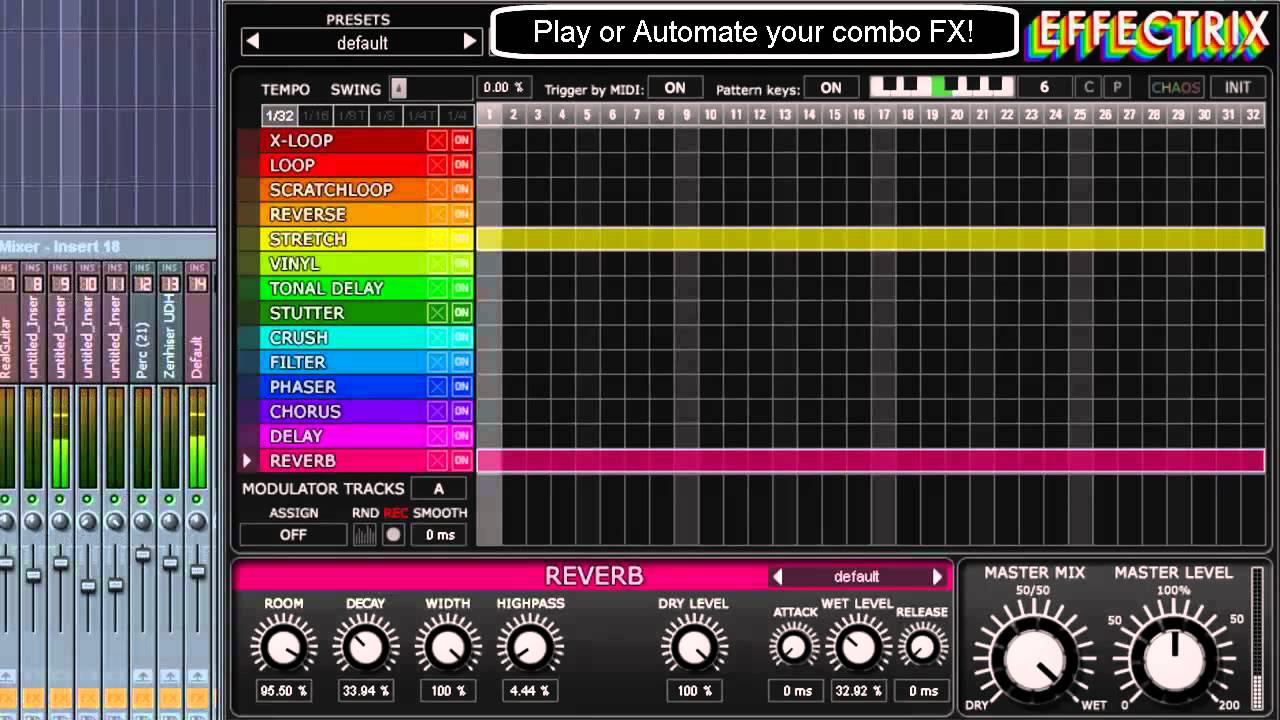Select the 1/8T tempo division

click(x=351, y=116)
